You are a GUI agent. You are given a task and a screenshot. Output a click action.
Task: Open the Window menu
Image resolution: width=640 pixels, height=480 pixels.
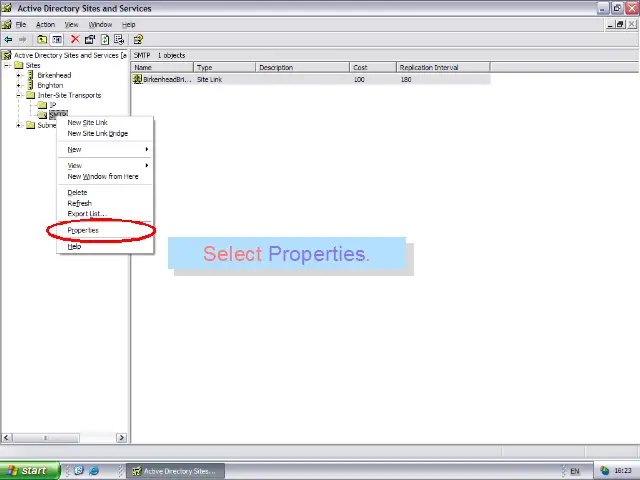(100, 24)
